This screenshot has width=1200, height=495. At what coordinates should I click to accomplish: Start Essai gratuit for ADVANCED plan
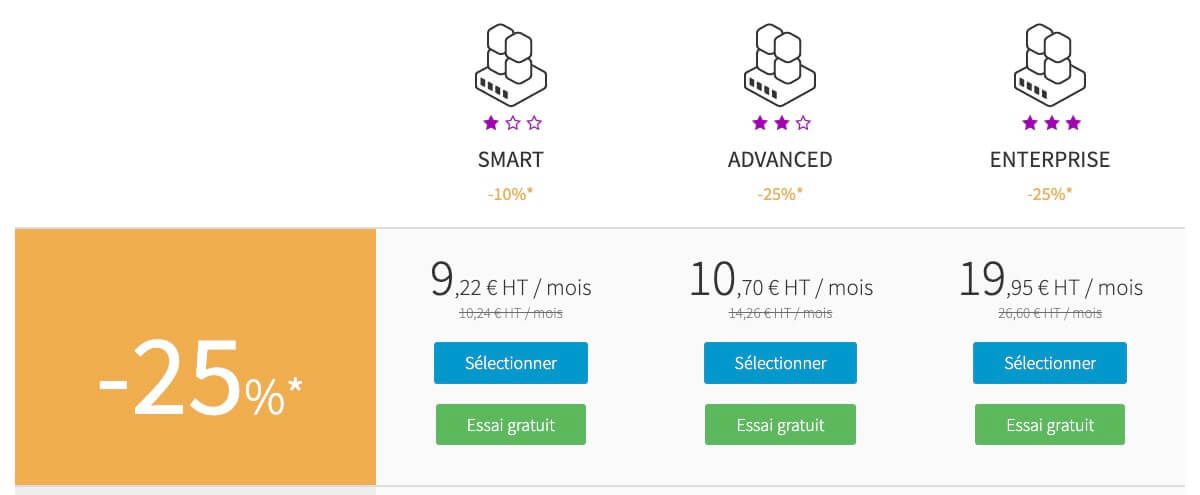[780, 425]
